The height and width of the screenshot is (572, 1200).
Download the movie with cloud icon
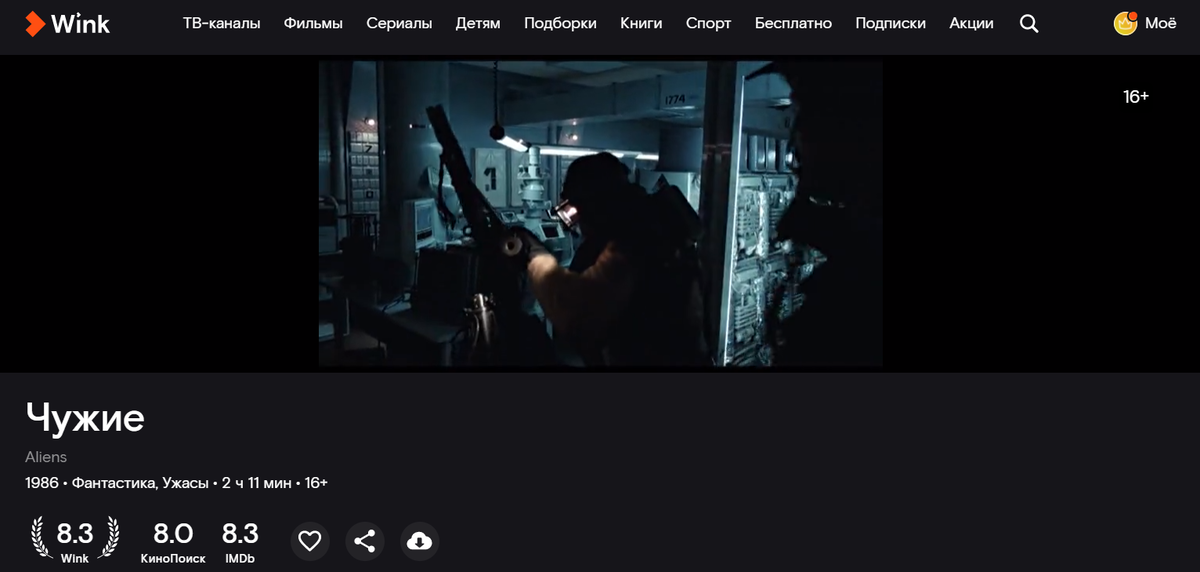[x=420, y=541]
